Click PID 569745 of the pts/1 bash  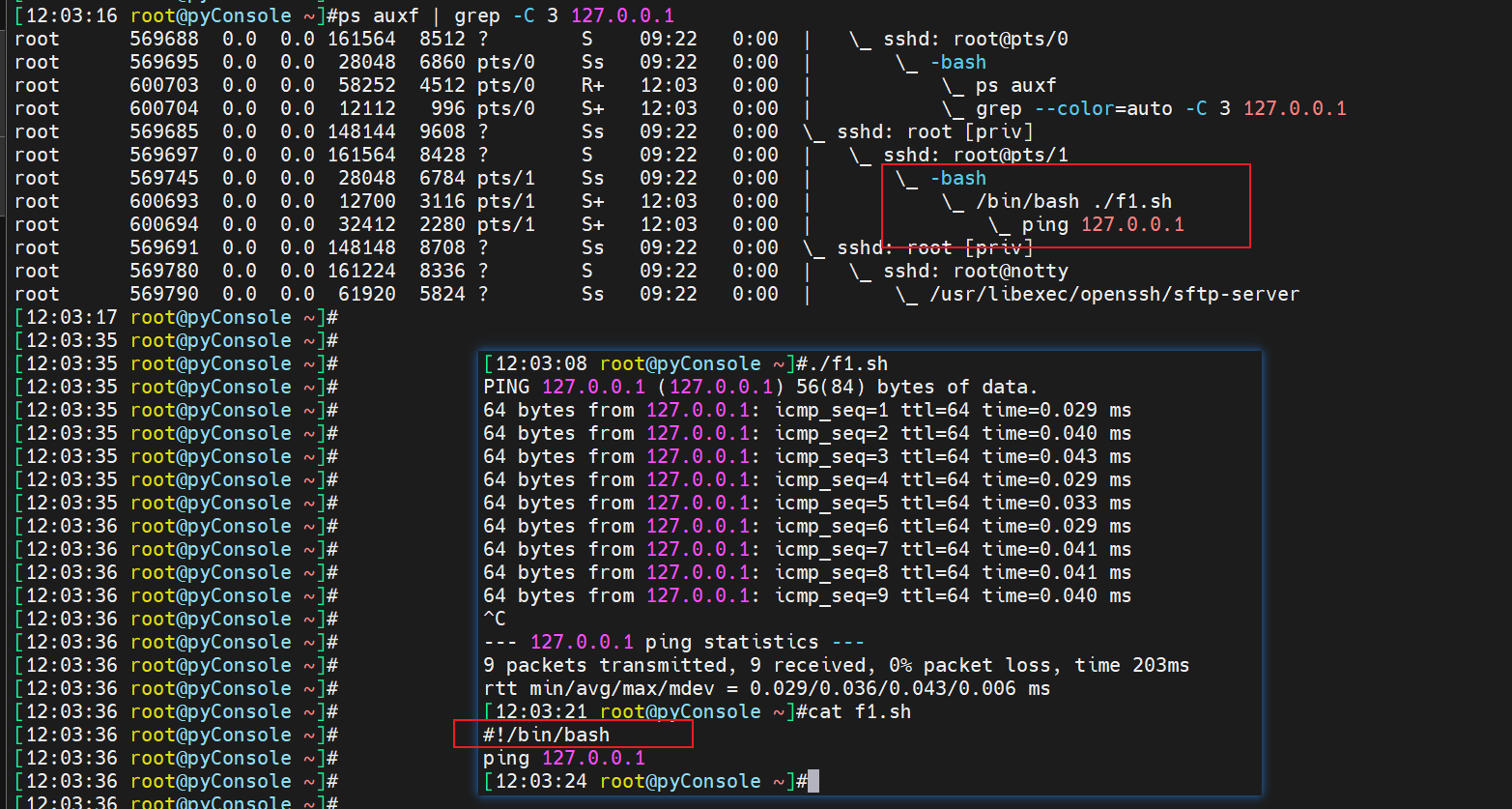(x=164, y=178)
